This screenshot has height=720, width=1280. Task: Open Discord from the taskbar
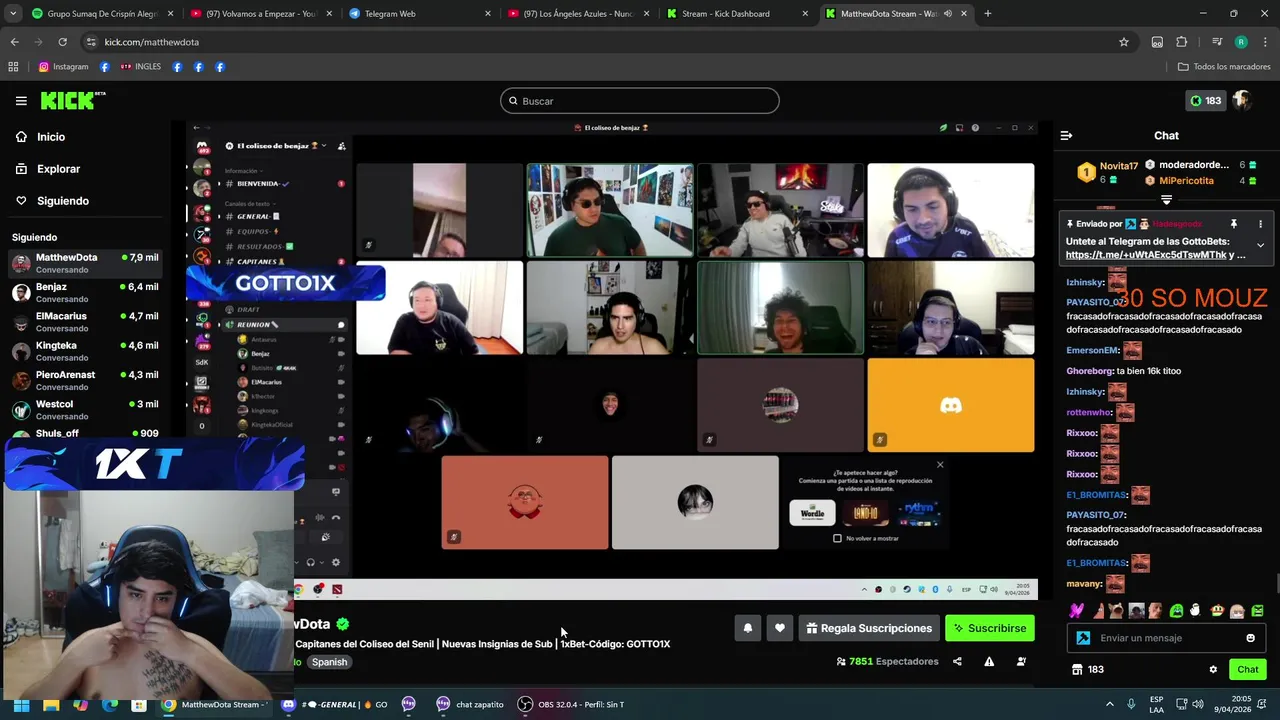coord(288,704)
